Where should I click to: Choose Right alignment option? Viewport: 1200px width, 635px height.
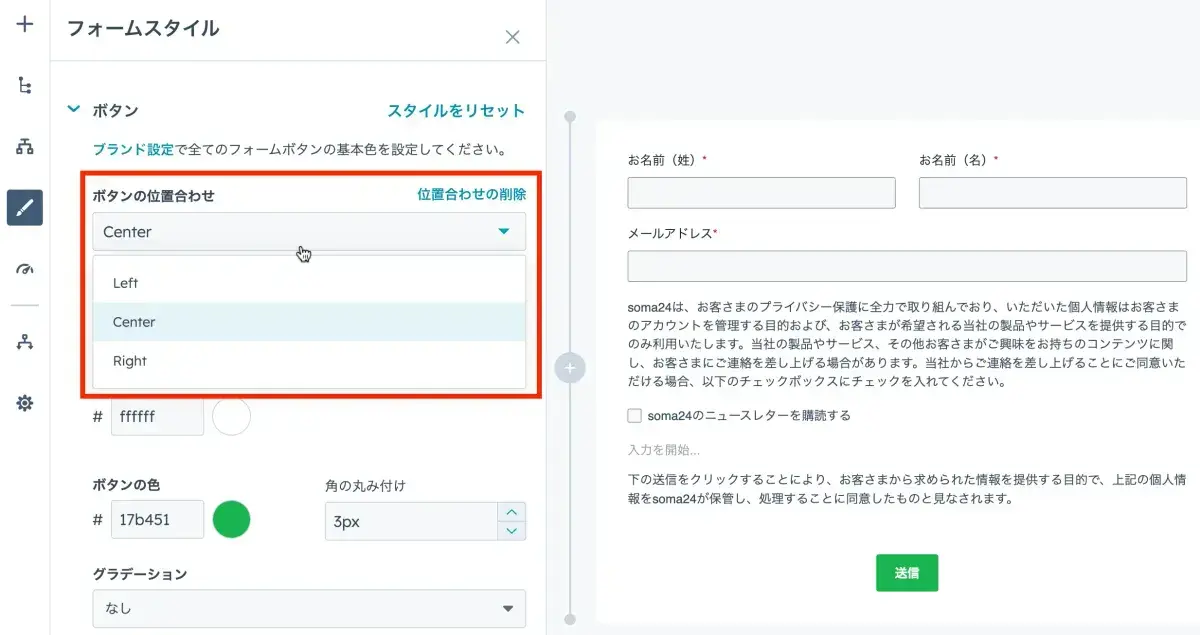309,361
